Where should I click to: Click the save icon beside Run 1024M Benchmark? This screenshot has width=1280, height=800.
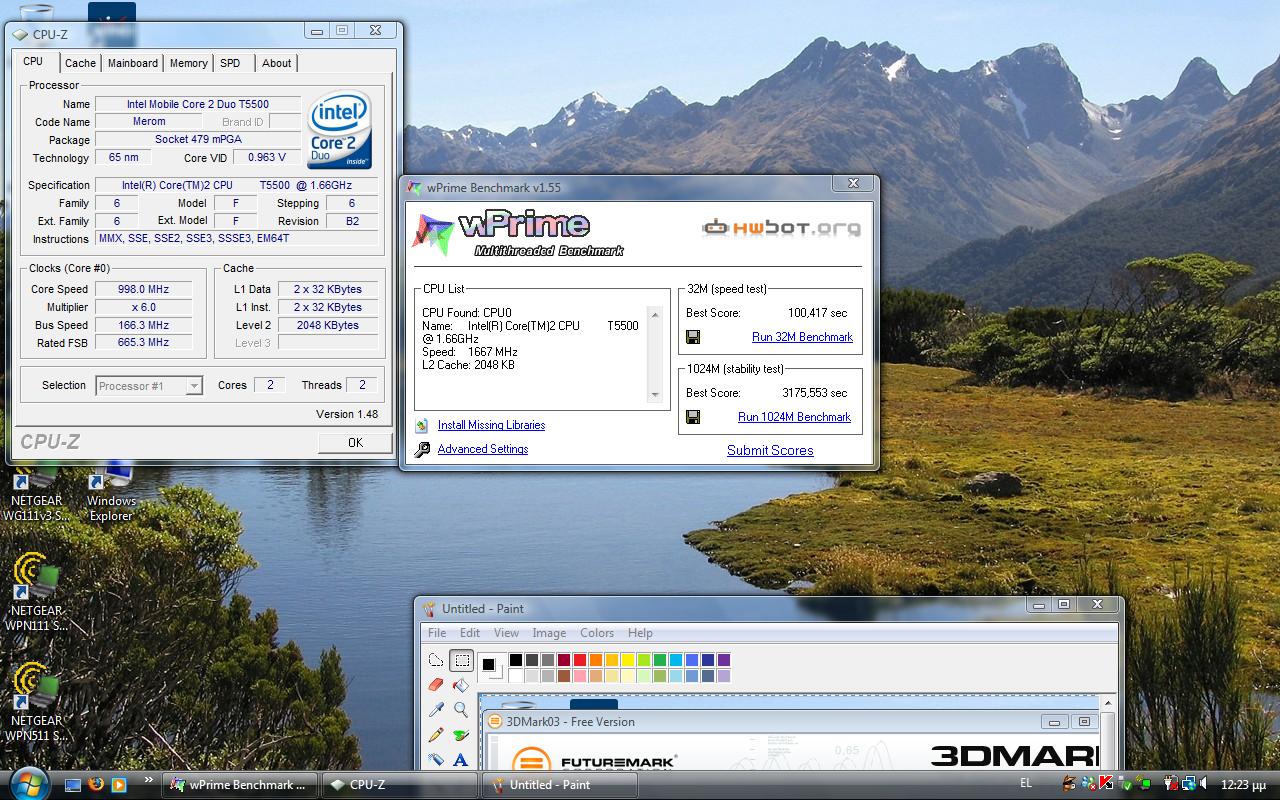click(x=693, y=417)
